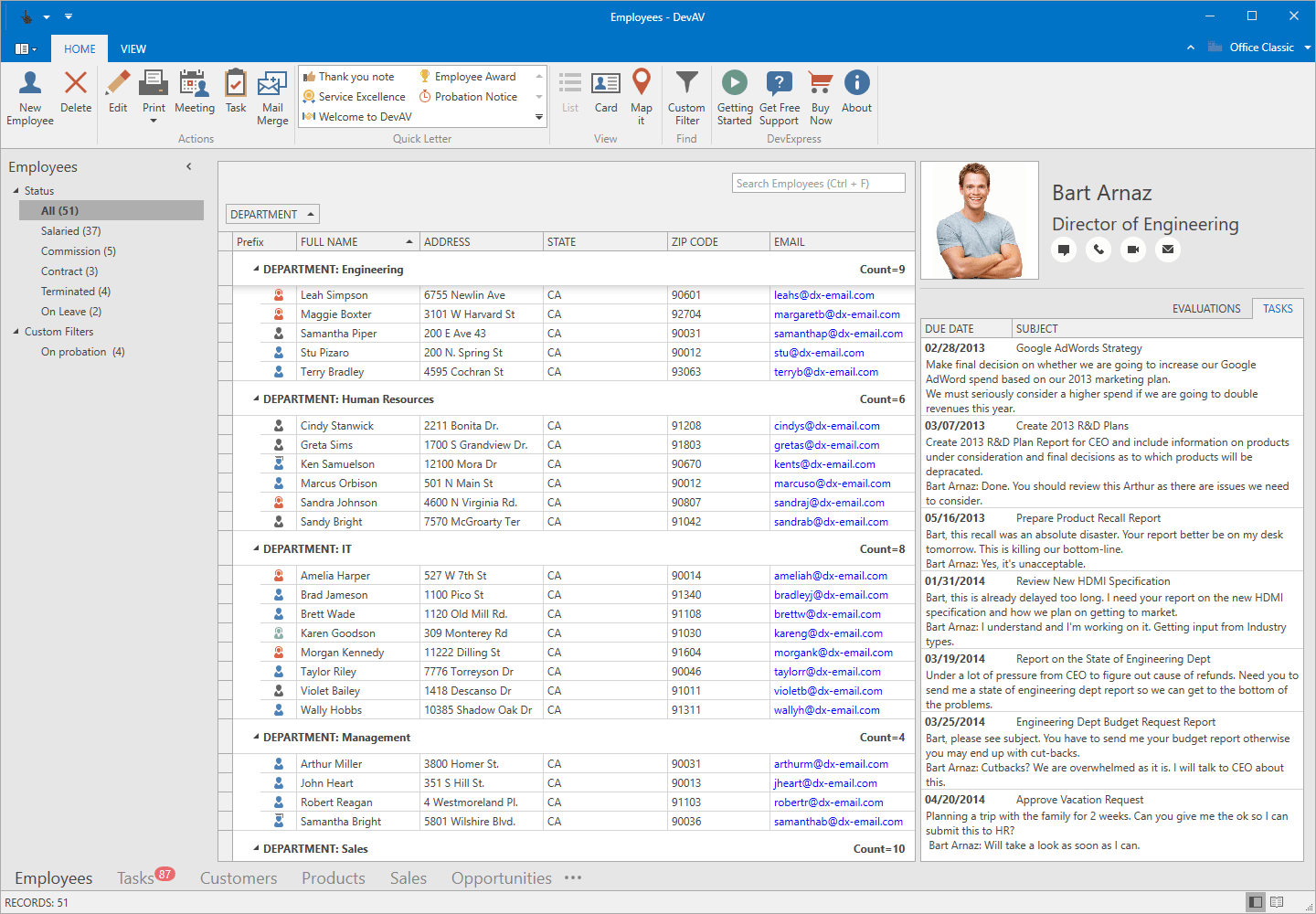
Task: Schedule a Meeting from the Actions group
Action: tap(195, 96)
